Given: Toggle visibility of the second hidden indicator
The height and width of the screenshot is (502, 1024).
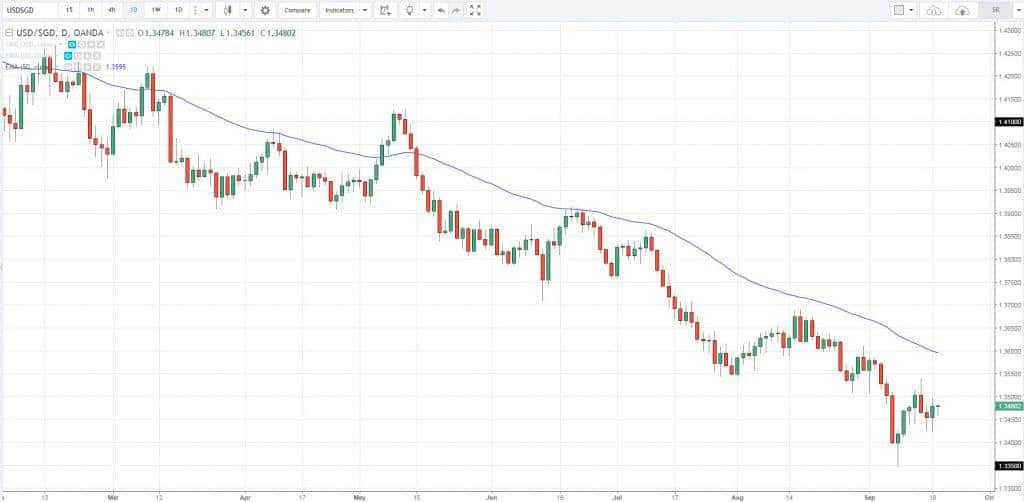Looking at the screenshot, I should coord(68,56).
